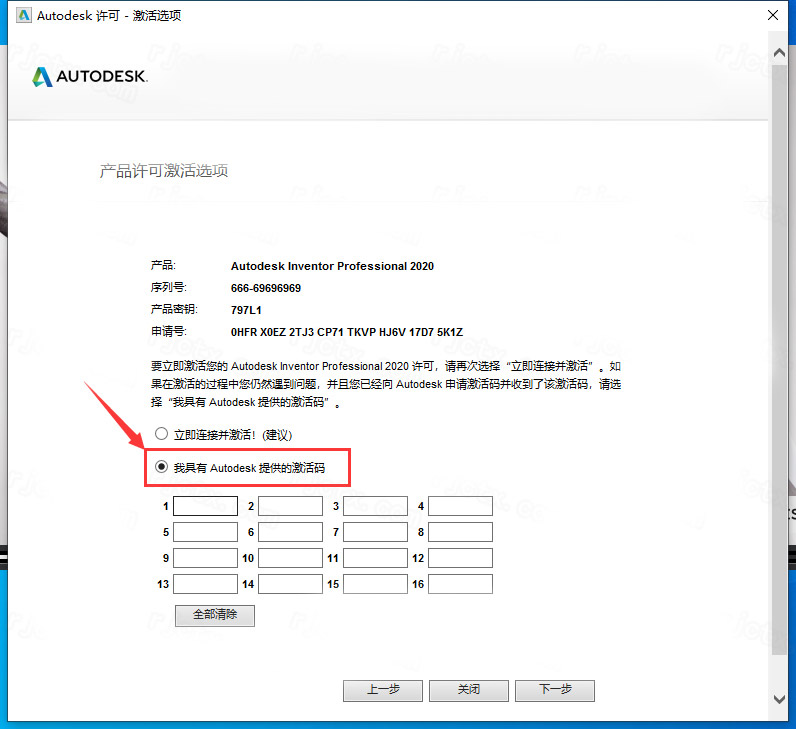Click activation code field 12
The height and width of the screenshot is (729, 796).
tap(460, 558)
